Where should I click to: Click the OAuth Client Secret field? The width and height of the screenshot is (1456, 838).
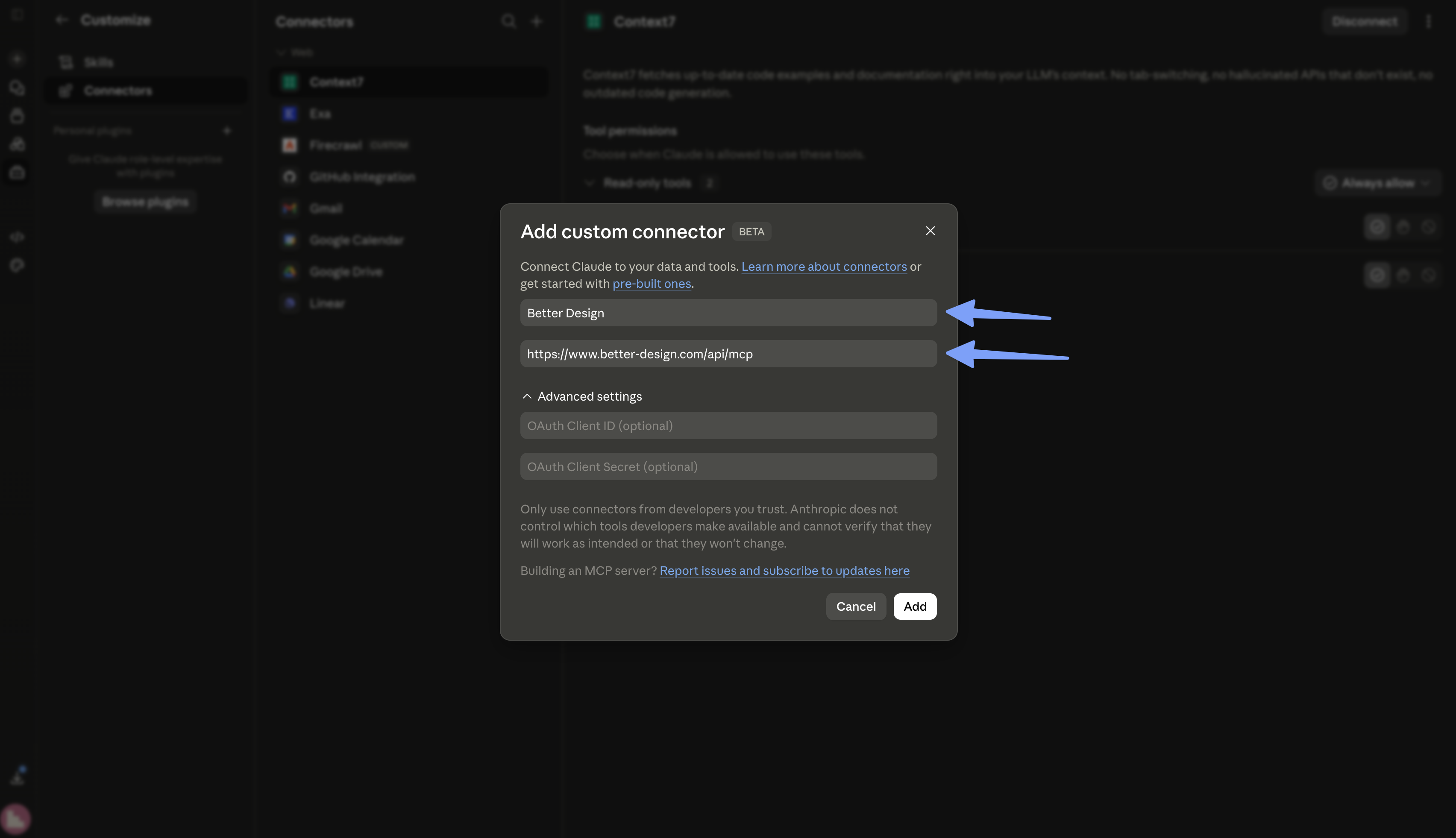click(x=728, y=466)
